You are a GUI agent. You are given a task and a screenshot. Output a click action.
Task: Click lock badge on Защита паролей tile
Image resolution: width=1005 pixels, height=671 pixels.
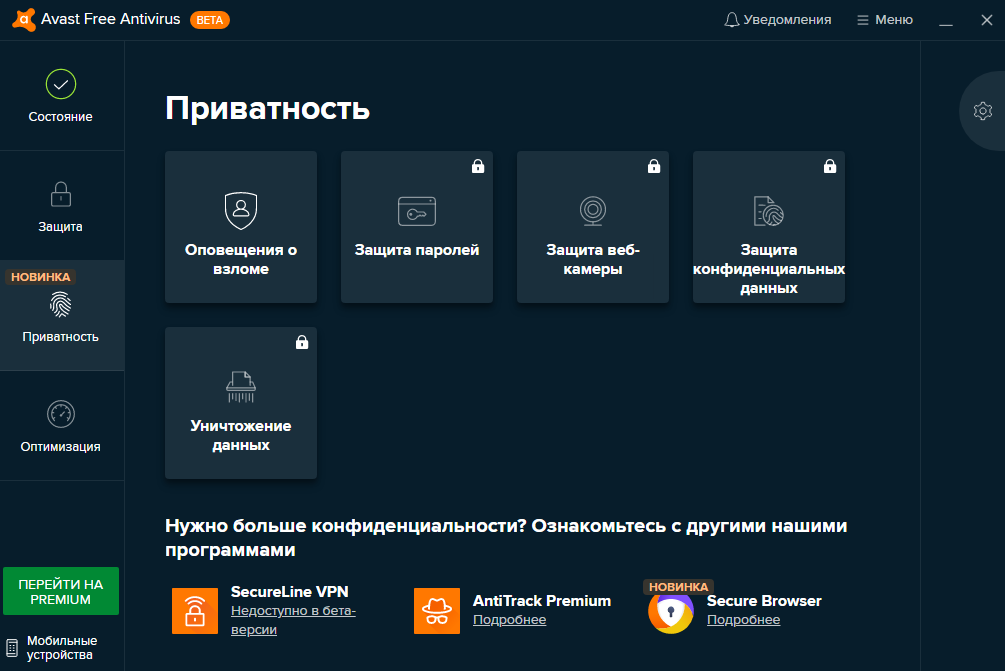(478, 166)
